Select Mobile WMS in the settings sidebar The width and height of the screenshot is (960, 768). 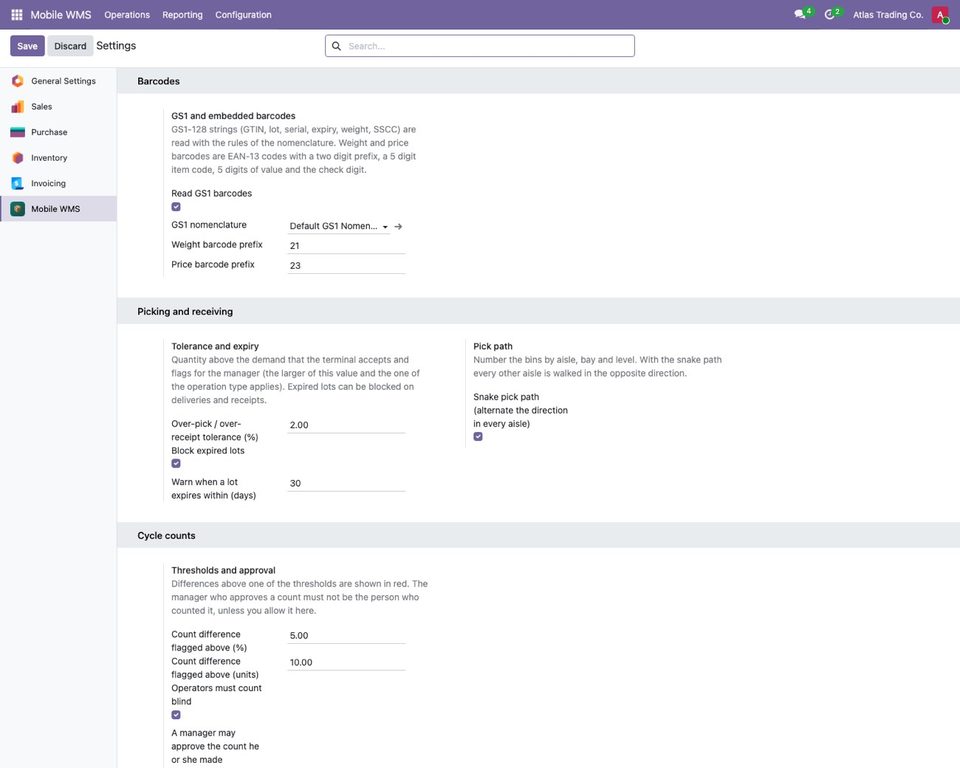pos(58,209)
